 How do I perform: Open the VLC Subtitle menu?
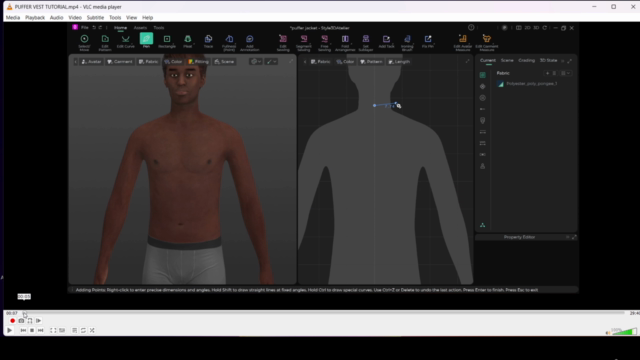(x=95, y=18)
